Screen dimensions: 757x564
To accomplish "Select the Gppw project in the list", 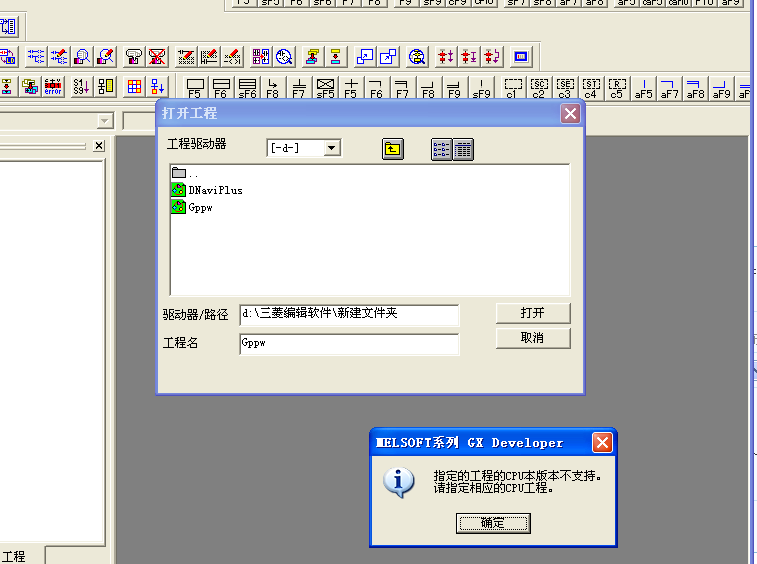I will click(199, 207).
